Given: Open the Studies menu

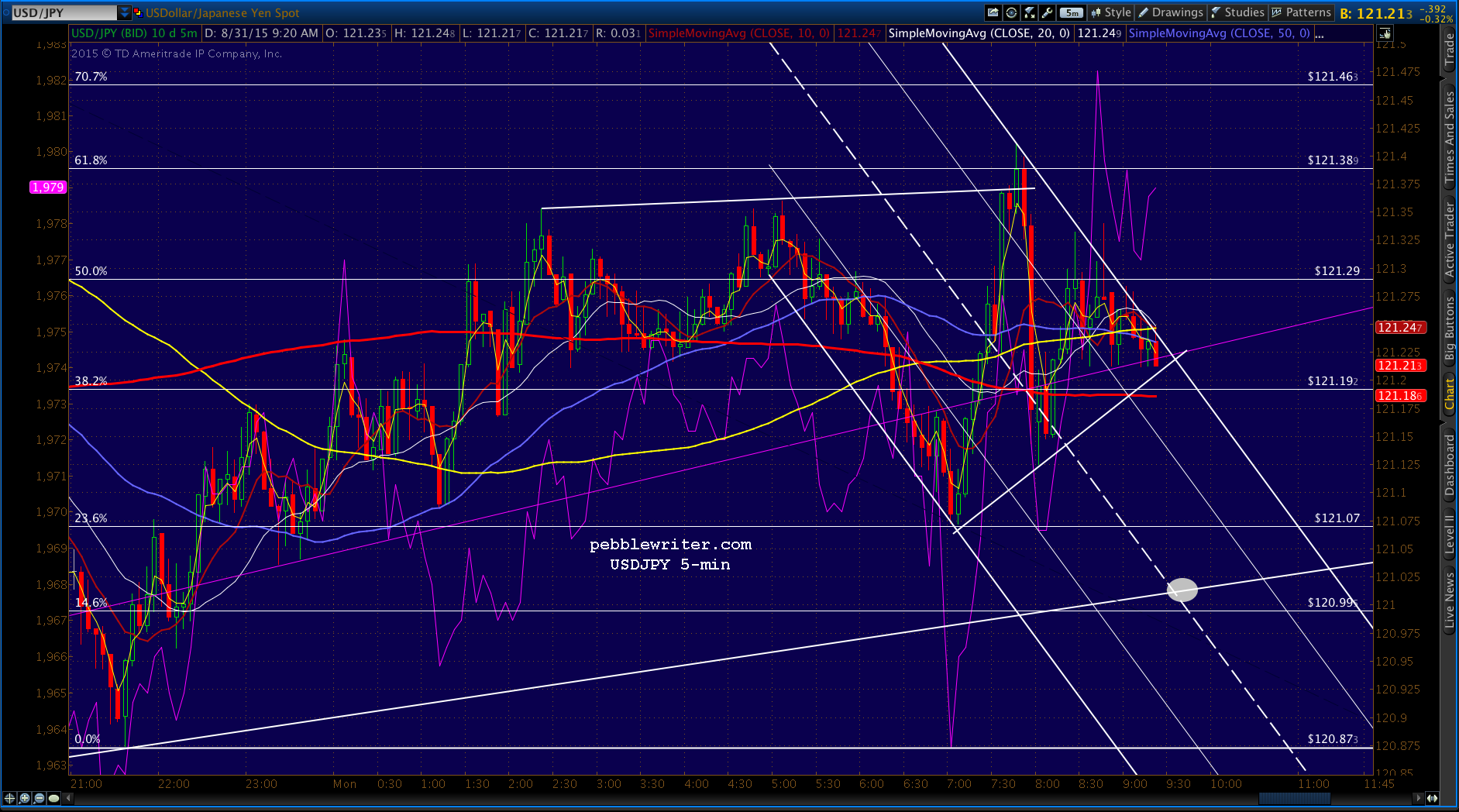Looking at the screenshot, I should 1237,12.
